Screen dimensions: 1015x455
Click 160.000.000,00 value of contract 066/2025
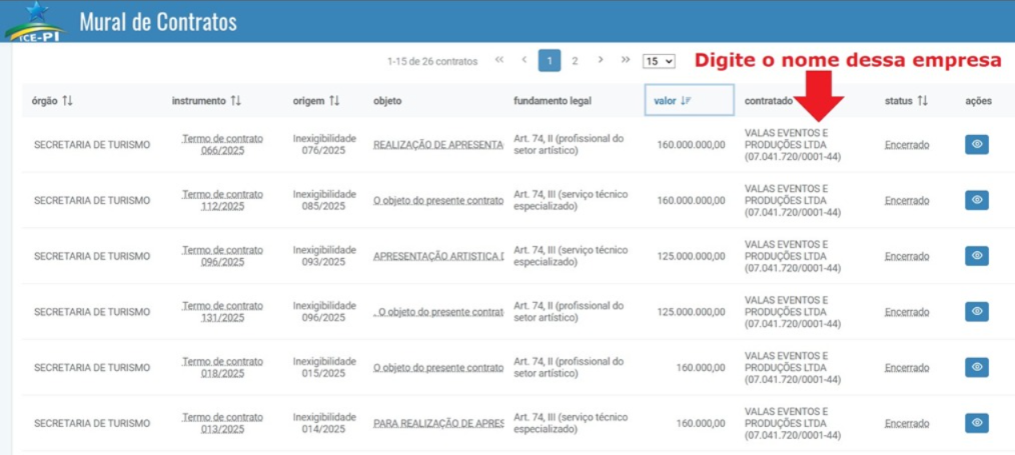(x=691, y=145)
